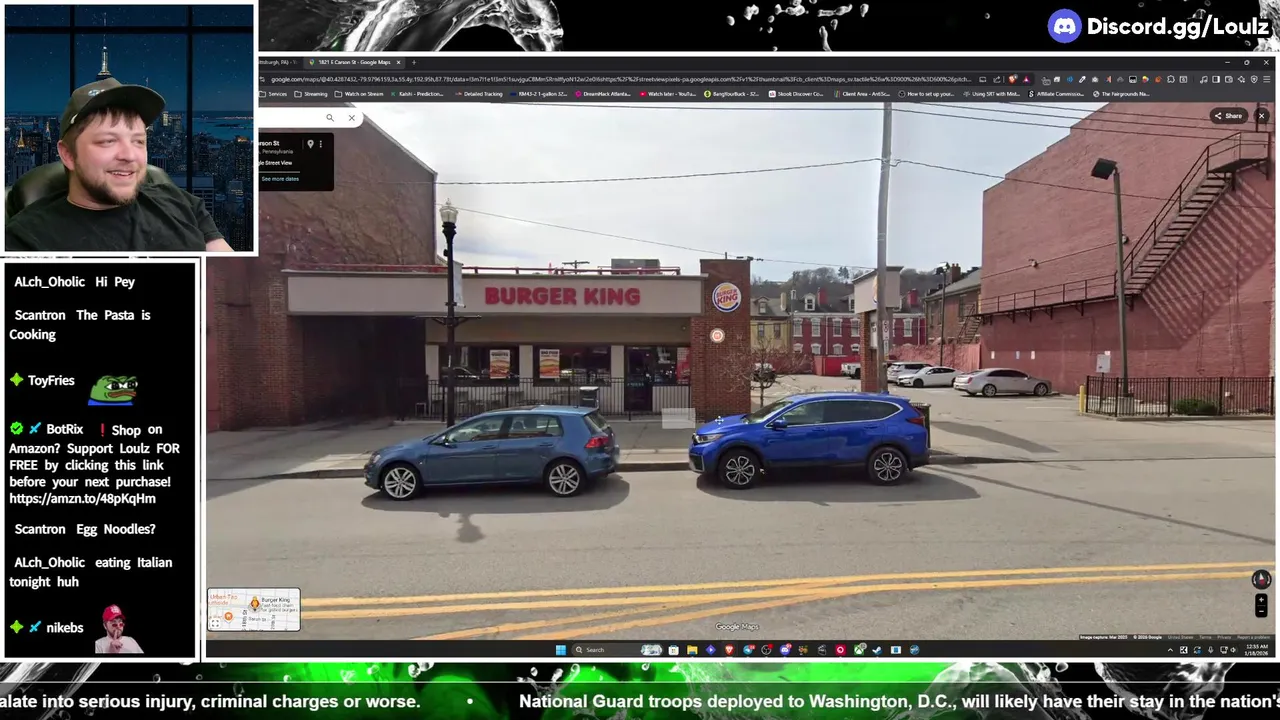Open the browser extensions puzzle icon
The height and width of the screenshot is (720, 1280).
coord(1171,79)
